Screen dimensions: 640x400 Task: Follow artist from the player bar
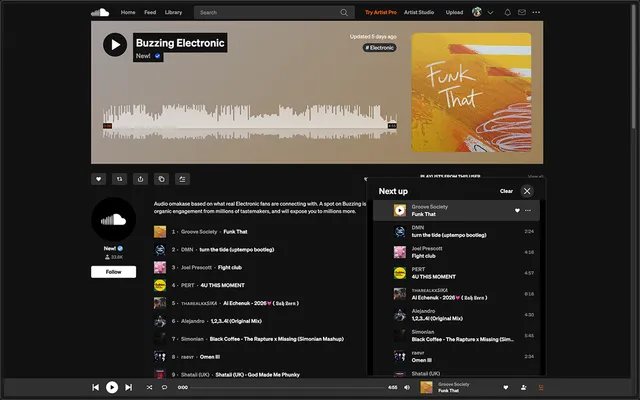point(524,387)
